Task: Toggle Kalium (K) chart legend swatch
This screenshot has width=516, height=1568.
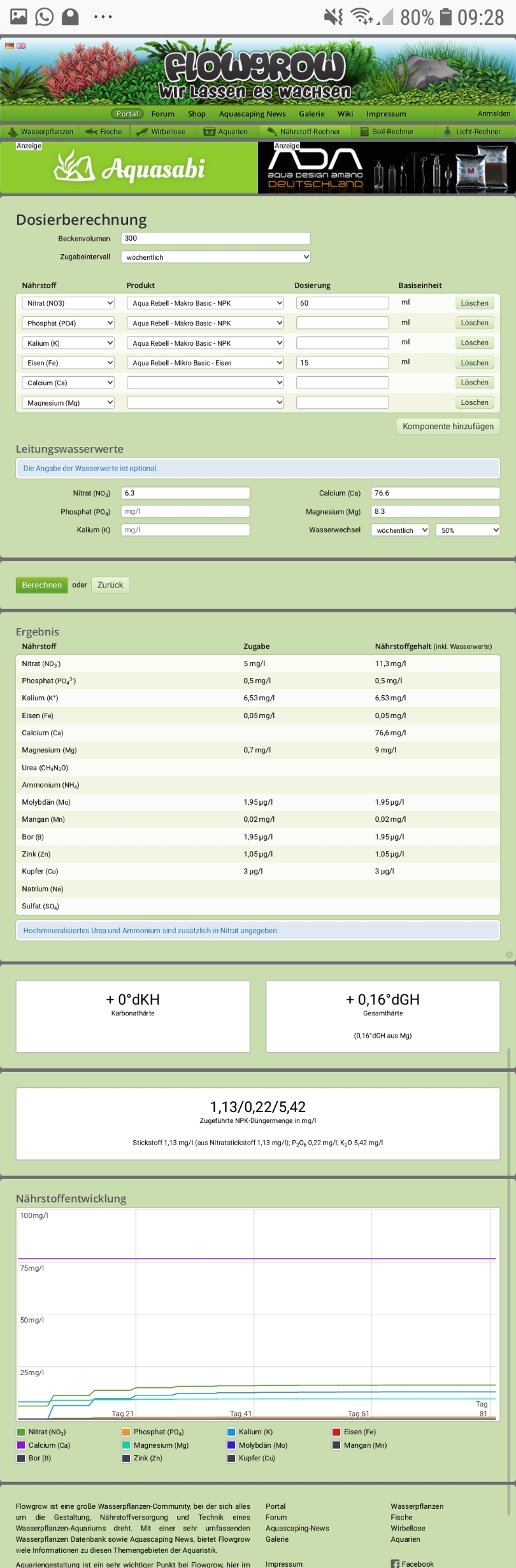Action: 231,1432
